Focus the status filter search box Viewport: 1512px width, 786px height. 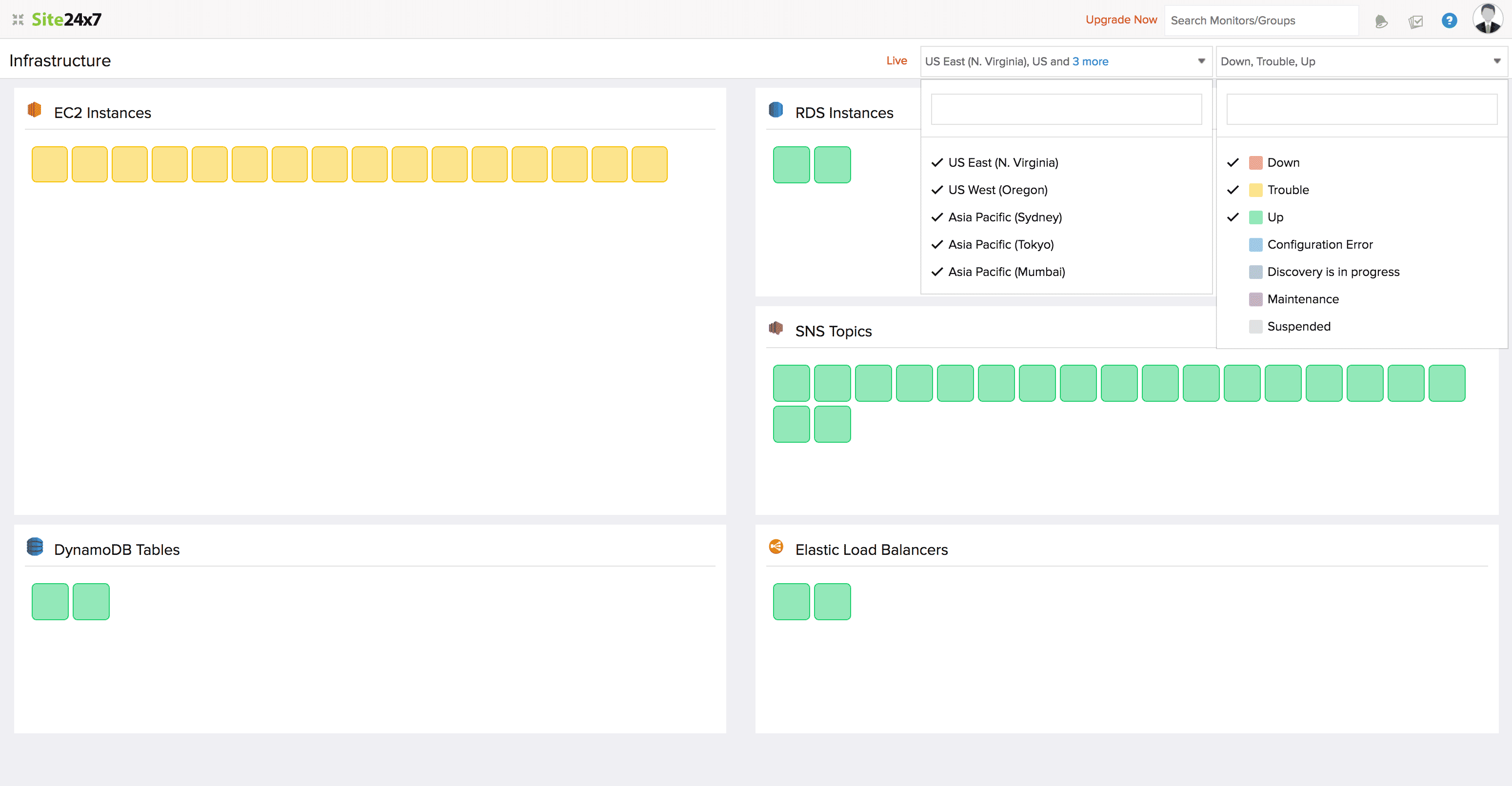point(1361,109)
